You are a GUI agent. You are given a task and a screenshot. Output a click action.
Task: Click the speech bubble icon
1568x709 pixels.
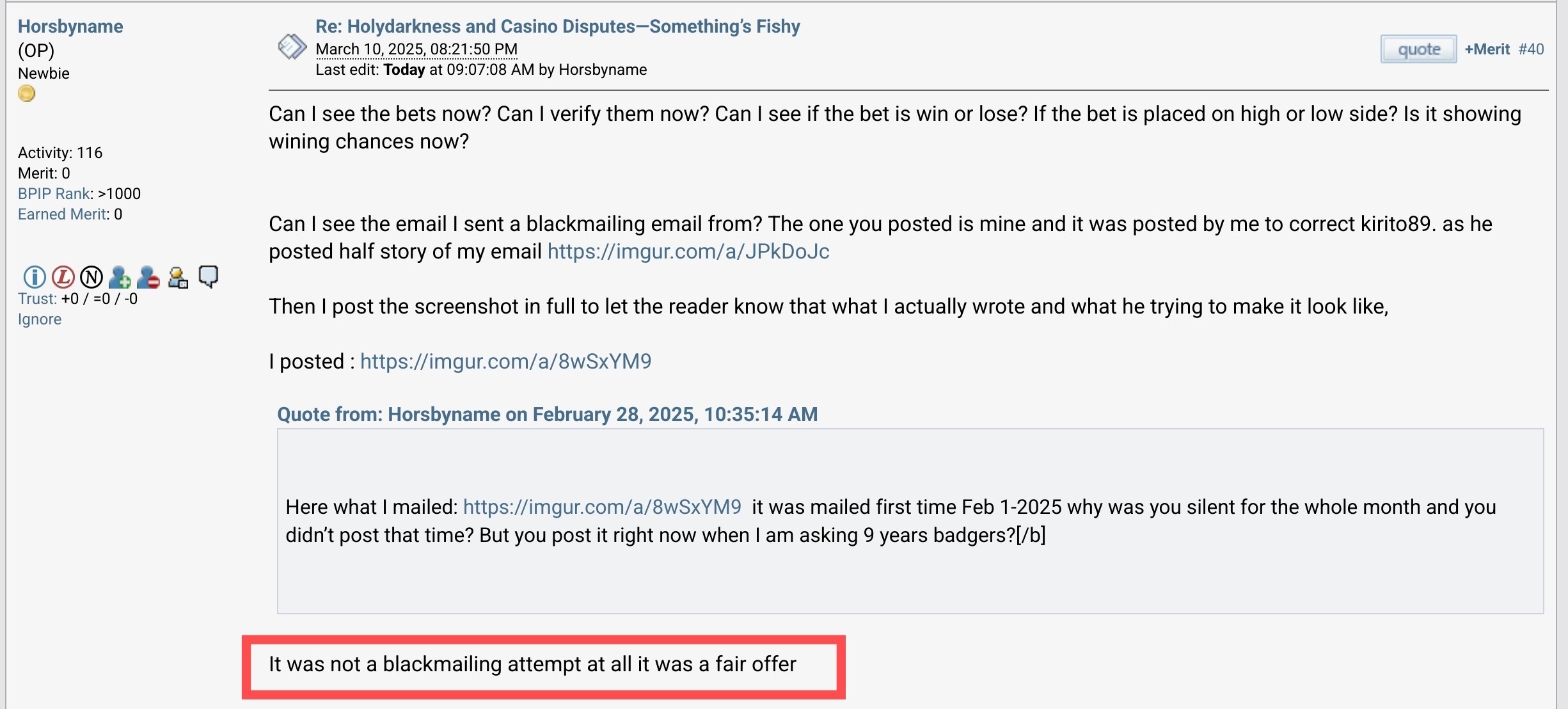click(x=208, y=277)
